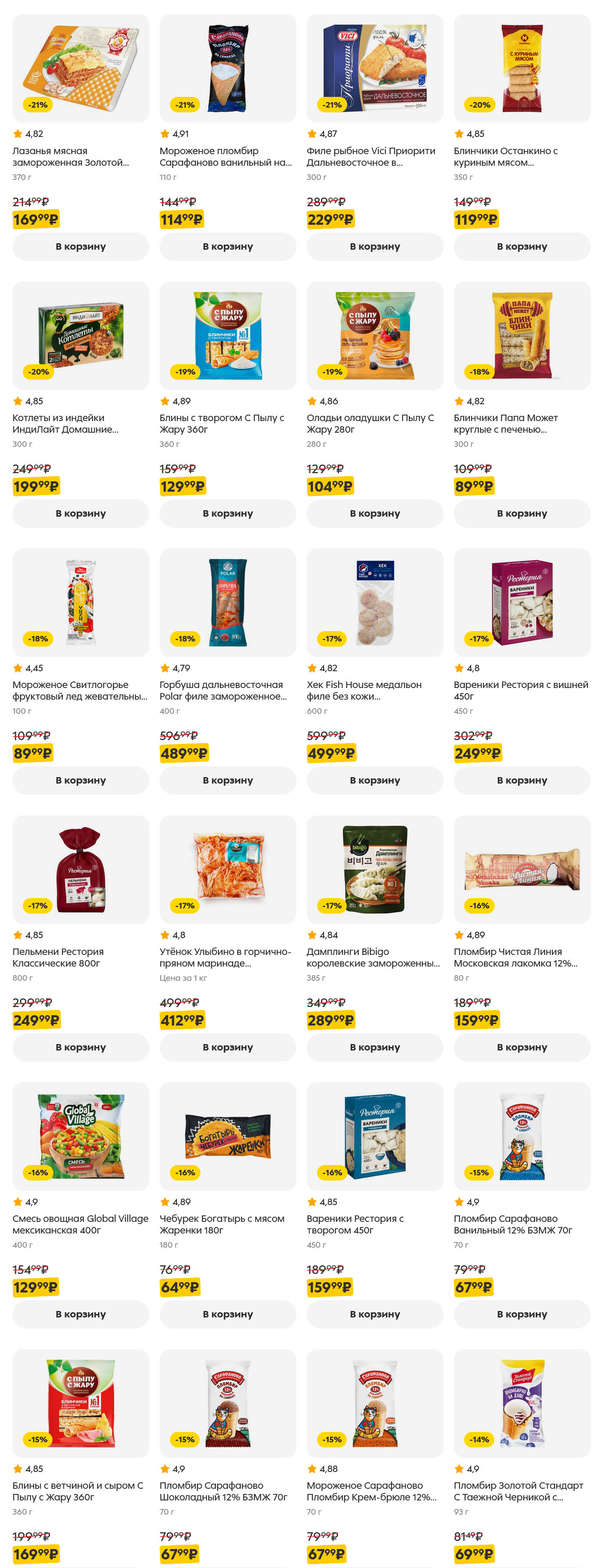View Хек Fish House медальон product photo
The image size is (604, 1568).
pyautogui.click(x=375, y=602)
